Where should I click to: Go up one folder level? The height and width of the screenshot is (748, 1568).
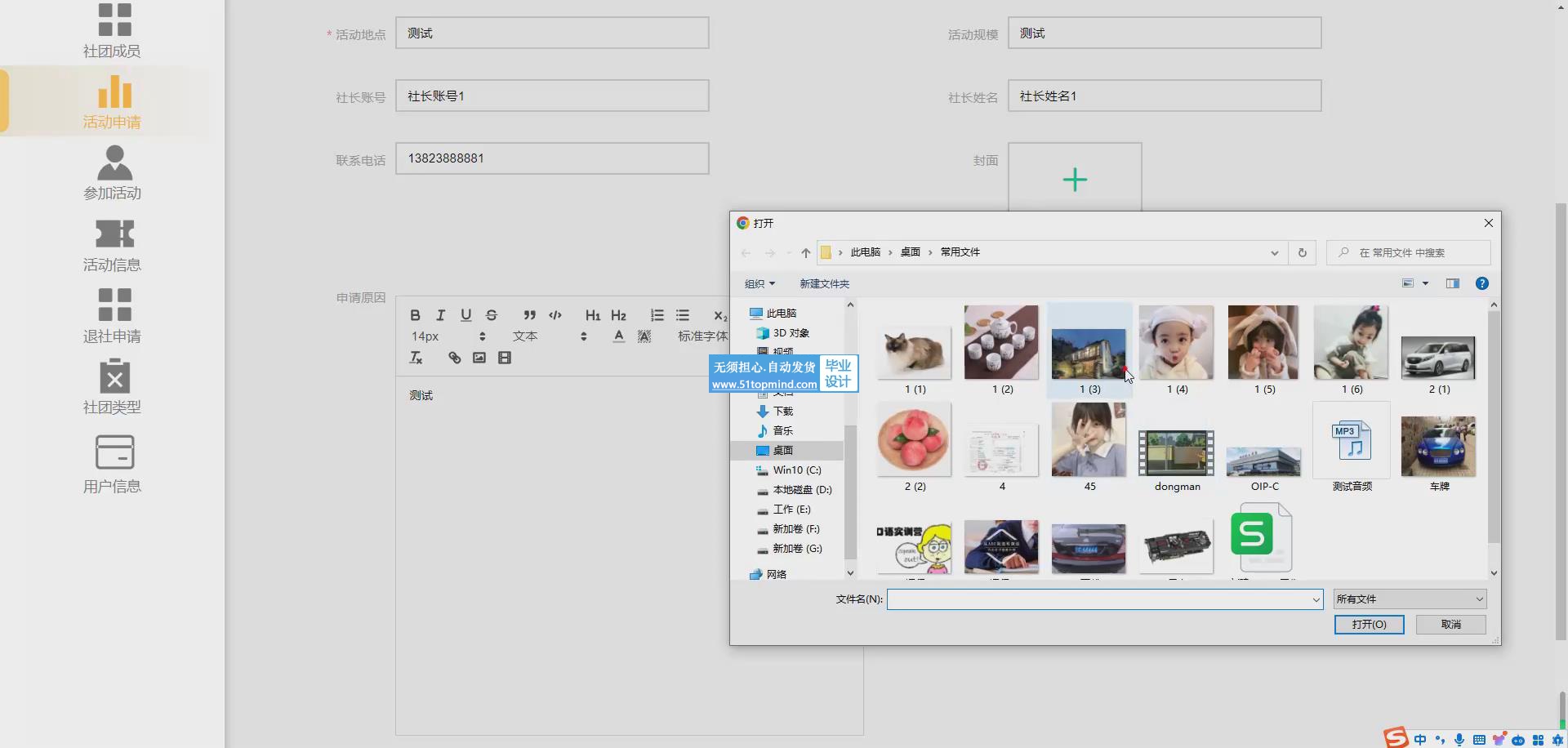(805, 253)
